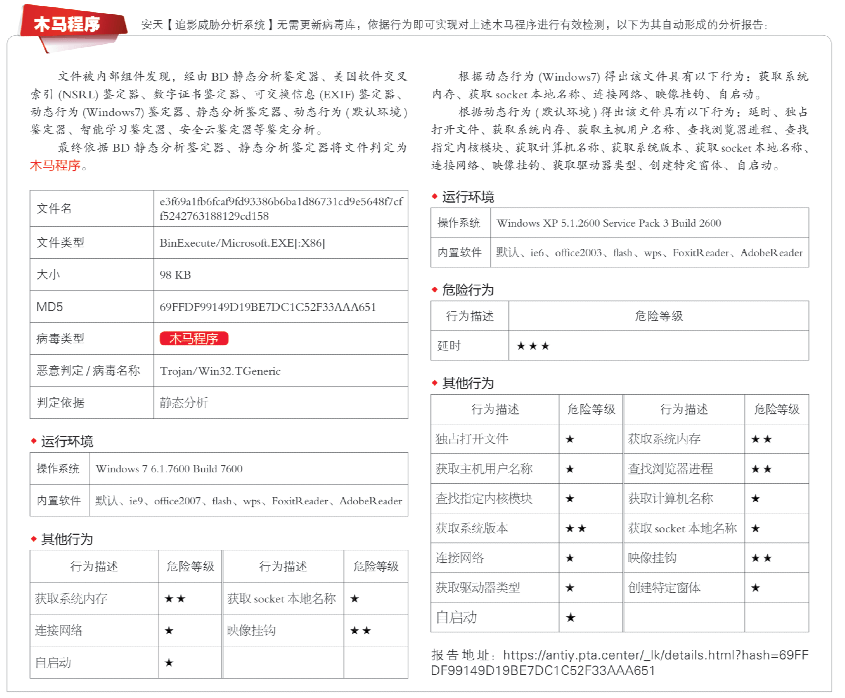Viewport: 845px width, 698px height.
Task: Click the 危险等级 header right of 行为描述 in 危险行为 table
Action: tap(659, 316)
